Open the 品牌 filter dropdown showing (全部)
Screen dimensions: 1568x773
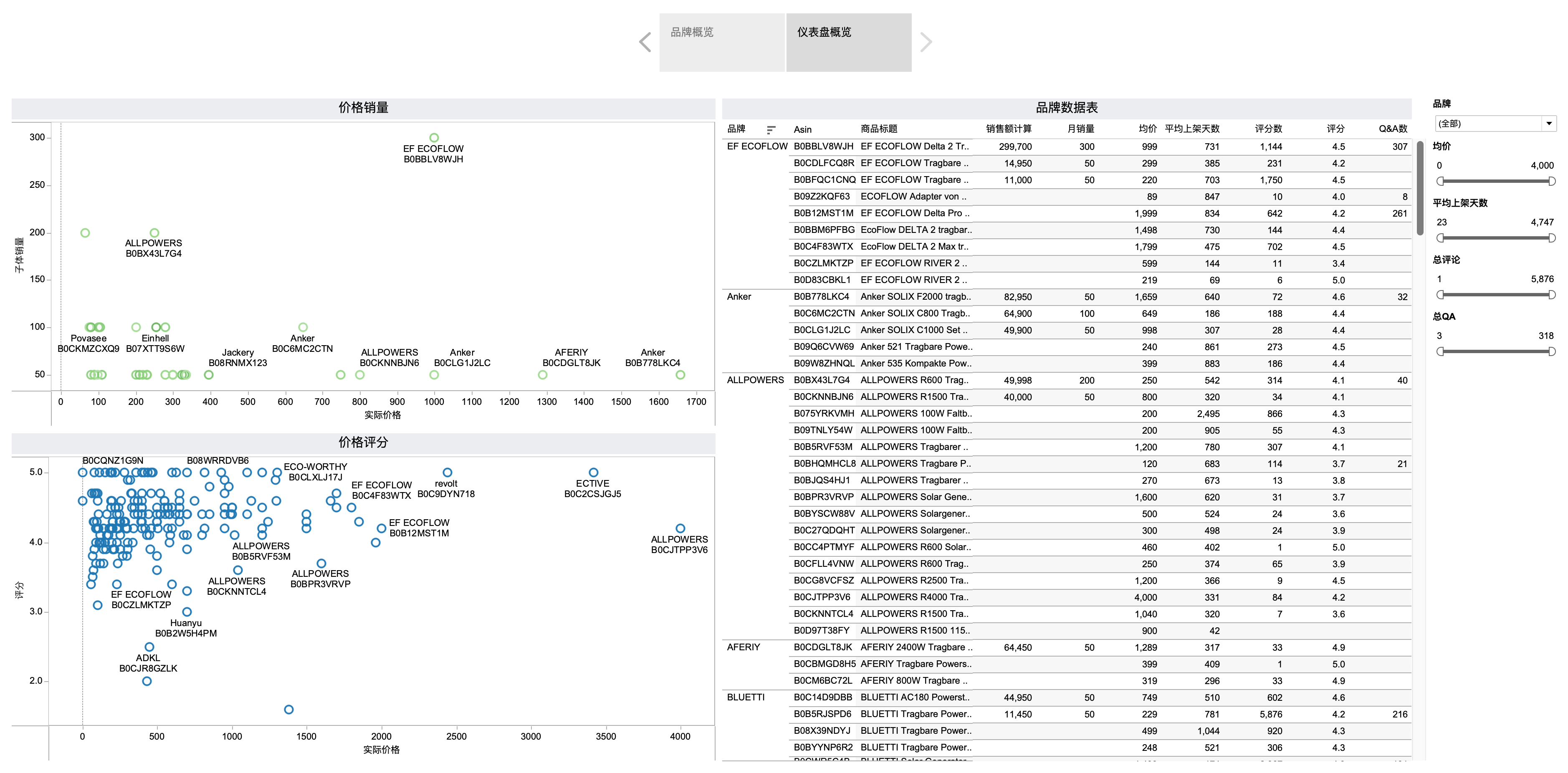click(1495, 124)
